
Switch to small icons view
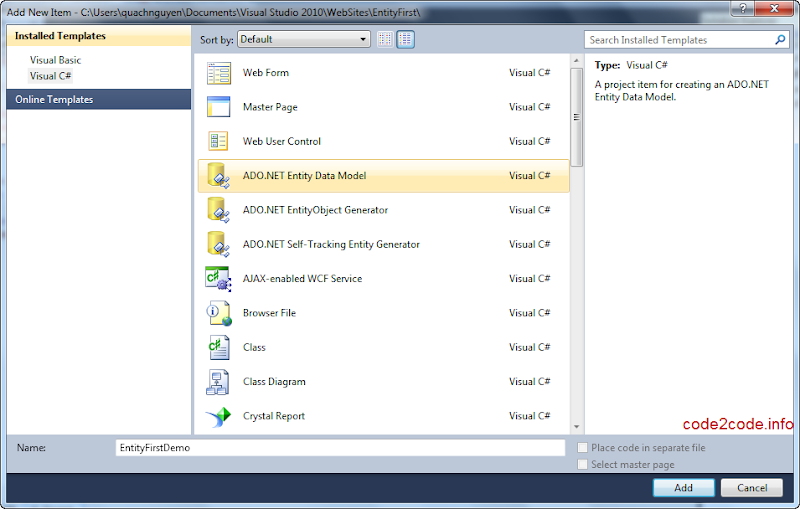coord(386,40)
